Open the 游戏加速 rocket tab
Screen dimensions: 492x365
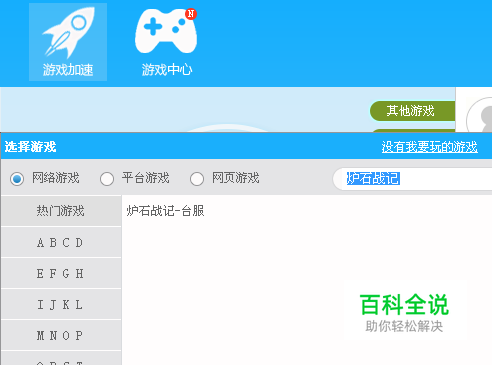[68, 42]
